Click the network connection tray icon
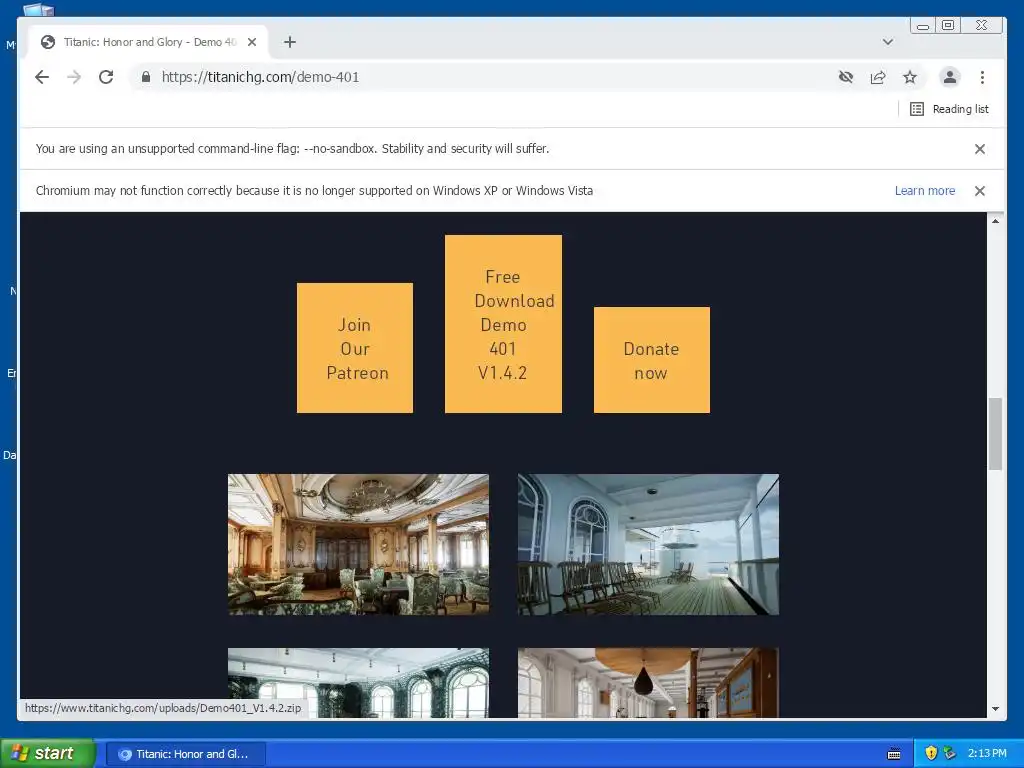The width and height of the screenshot is (1024, 768). [950, 754]
